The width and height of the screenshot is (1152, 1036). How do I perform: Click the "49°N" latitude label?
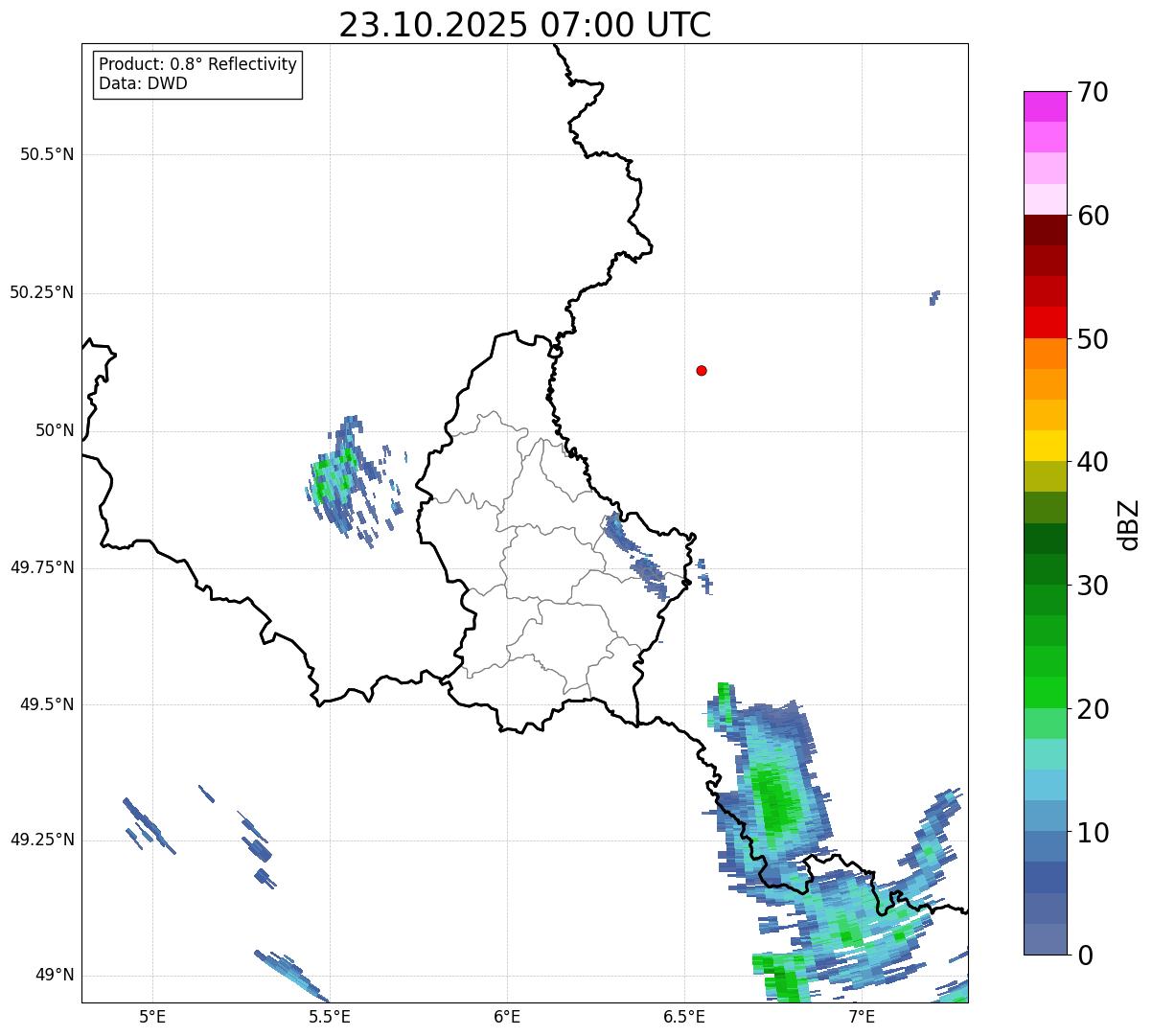click(x=55, y=976)
